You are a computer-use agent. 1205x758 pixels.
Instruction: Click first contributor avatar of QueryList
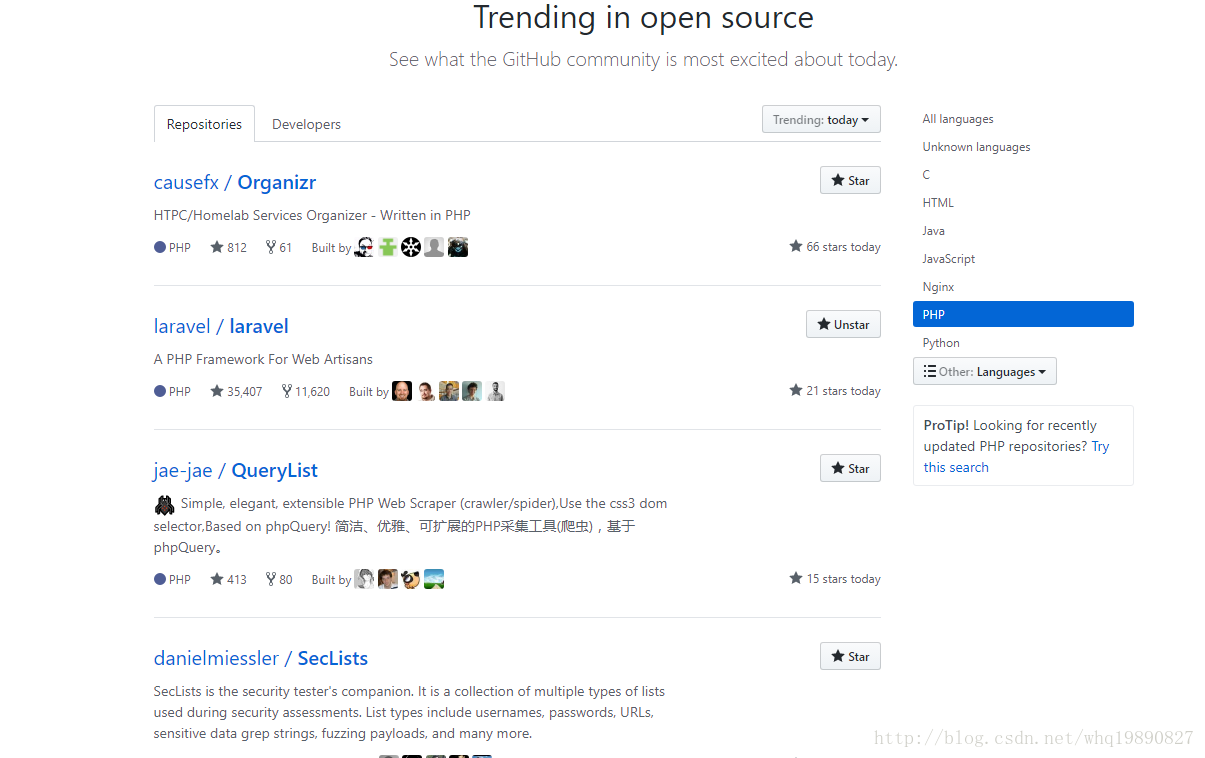click(x=364, y=579)
